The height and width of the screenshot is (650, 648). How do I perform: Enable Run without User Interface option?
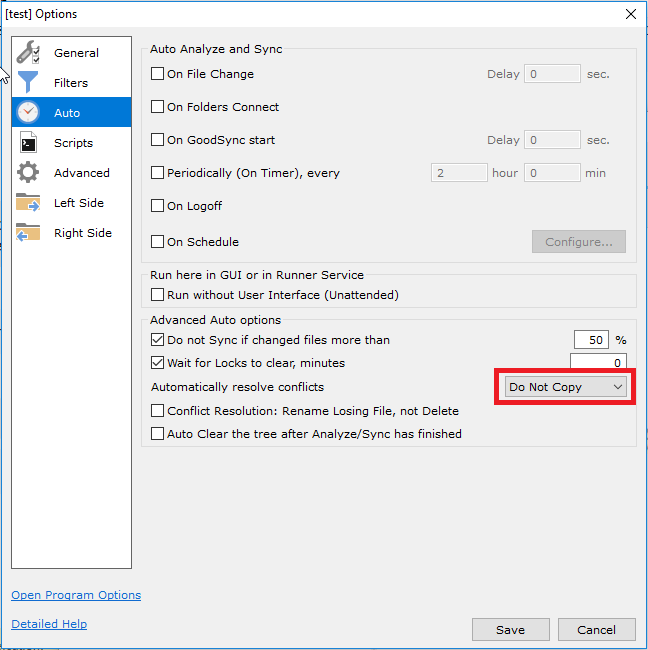tap(157, 295)
